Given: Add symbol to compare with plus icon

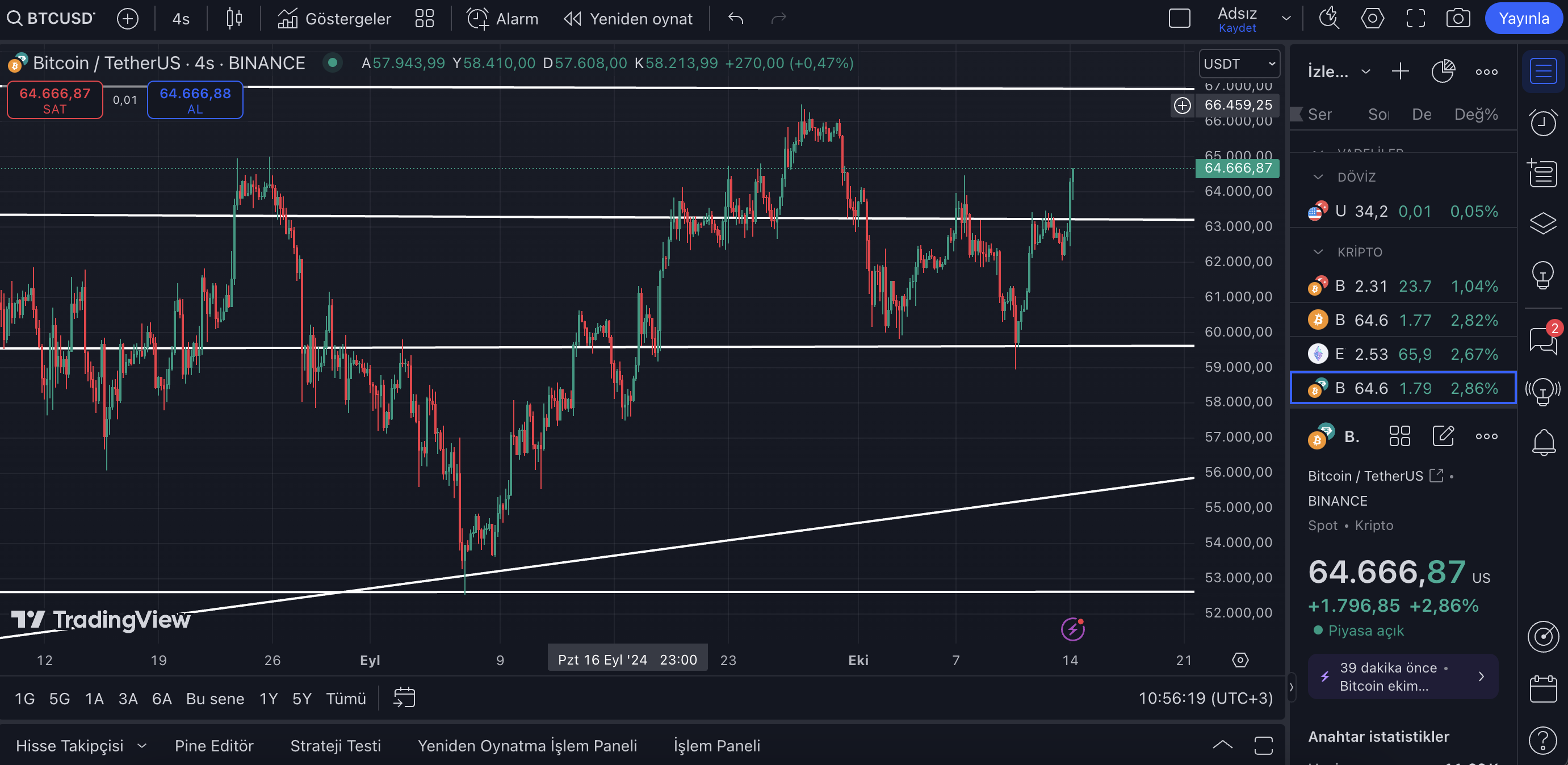Looking at the screenshot, I should pyautogui.click(x=127, y=19).
